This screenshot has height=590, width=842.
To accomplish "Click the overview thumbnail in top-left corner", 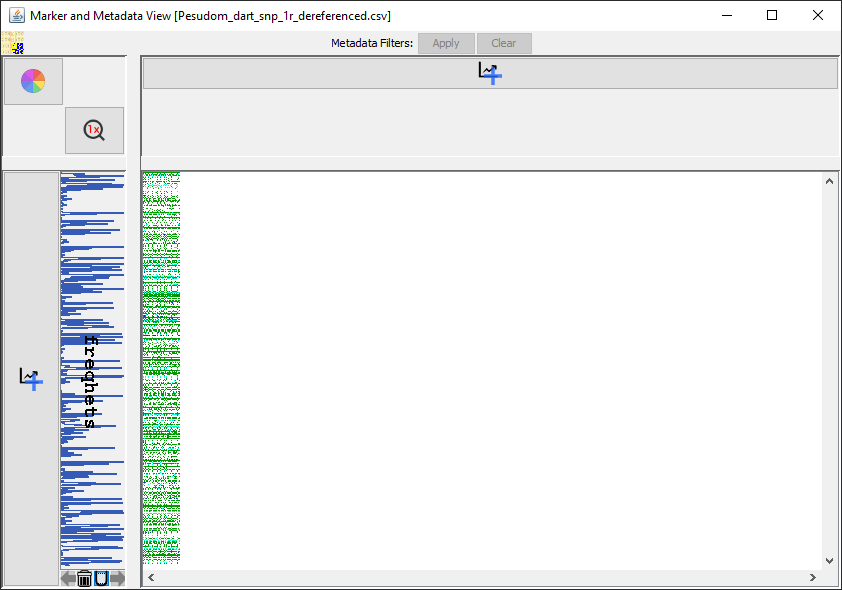I will click(12, 42).
